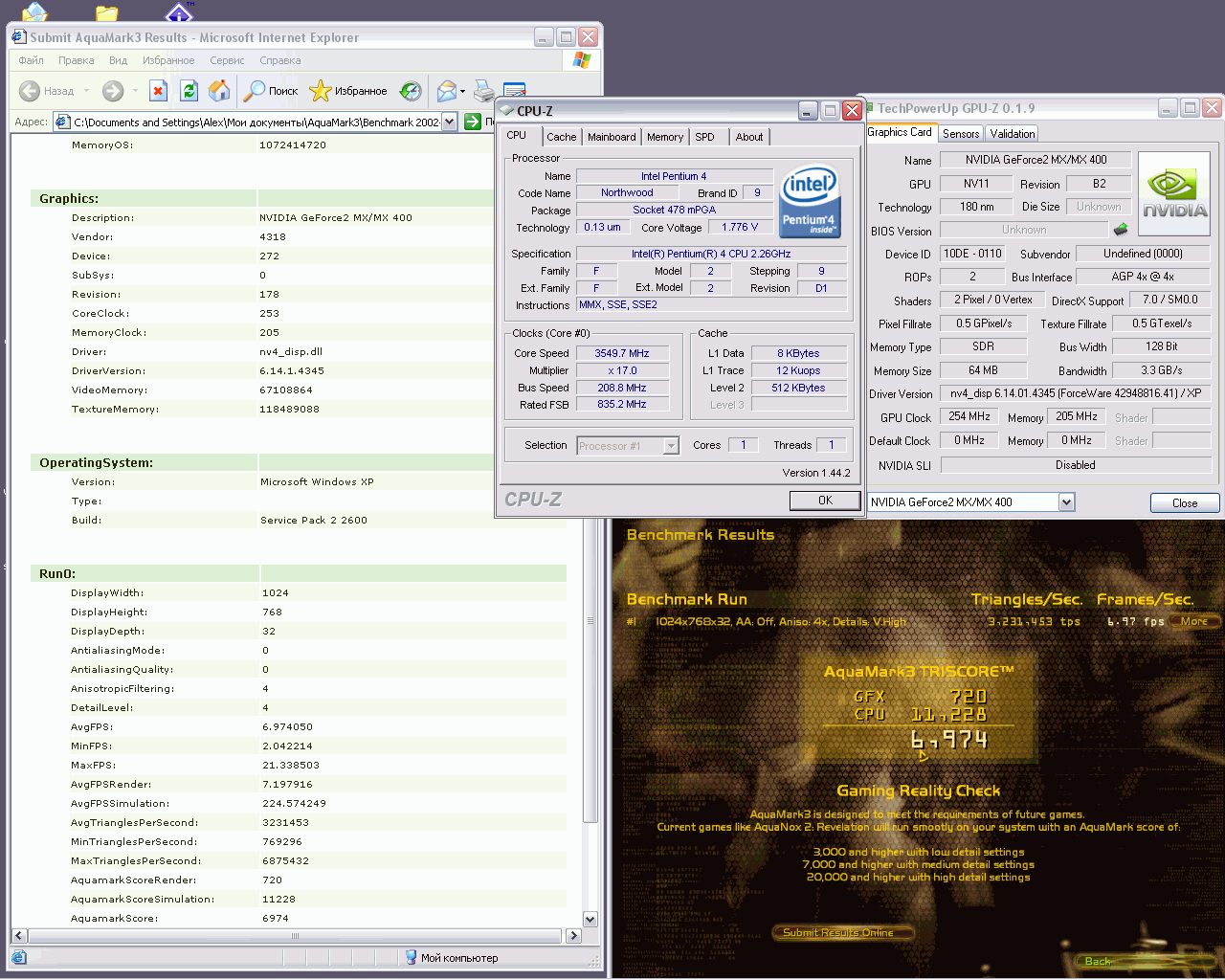Switch to the Validation tab in GPU-Z
The height and width of the screenshot is (980, 1225).
point(1013,134)
